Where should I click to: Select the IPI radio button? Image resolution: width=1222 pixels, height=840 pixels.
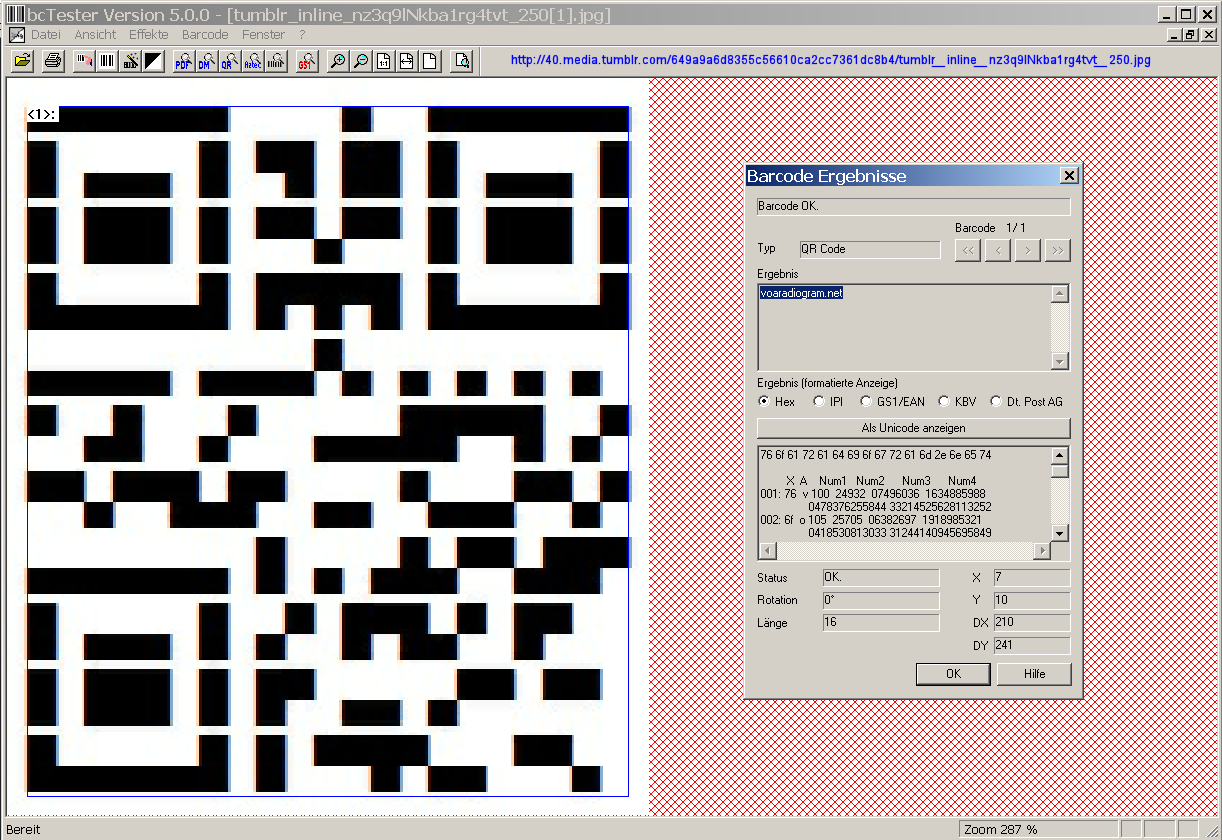pos(819,401)
